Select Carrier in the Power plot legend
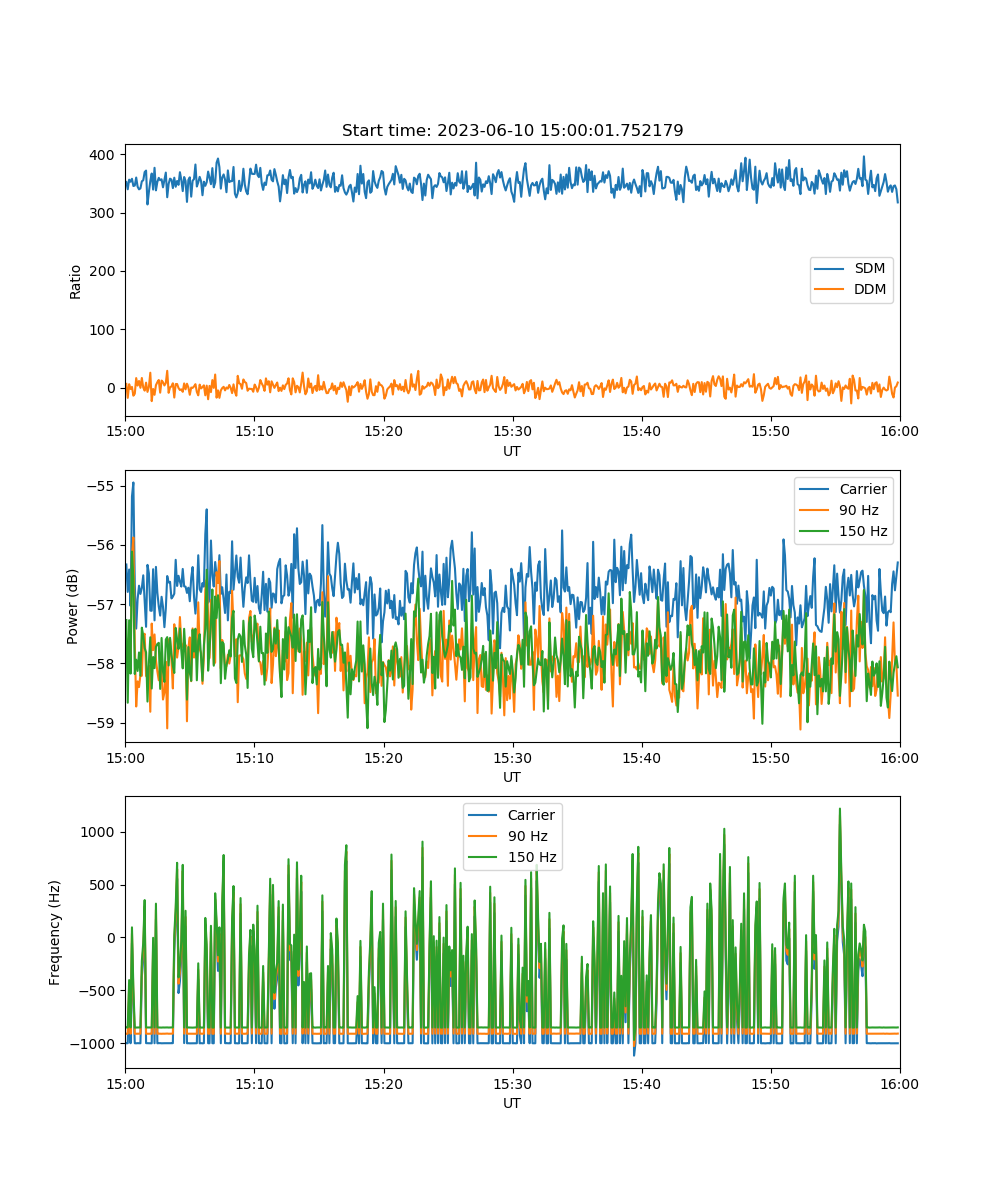 (x=862, y=489)
